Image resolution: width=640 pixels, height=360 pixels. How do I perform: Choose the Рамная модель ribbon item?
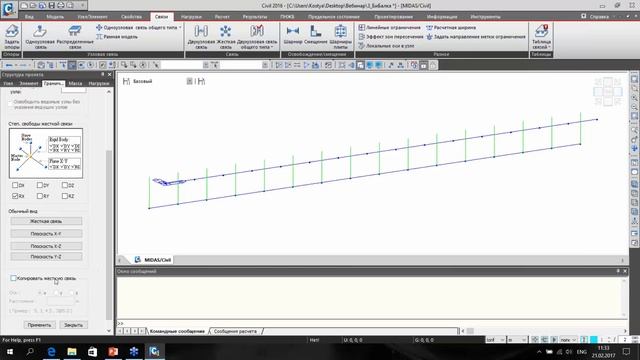pyautogui.click(x=117, y=37)
